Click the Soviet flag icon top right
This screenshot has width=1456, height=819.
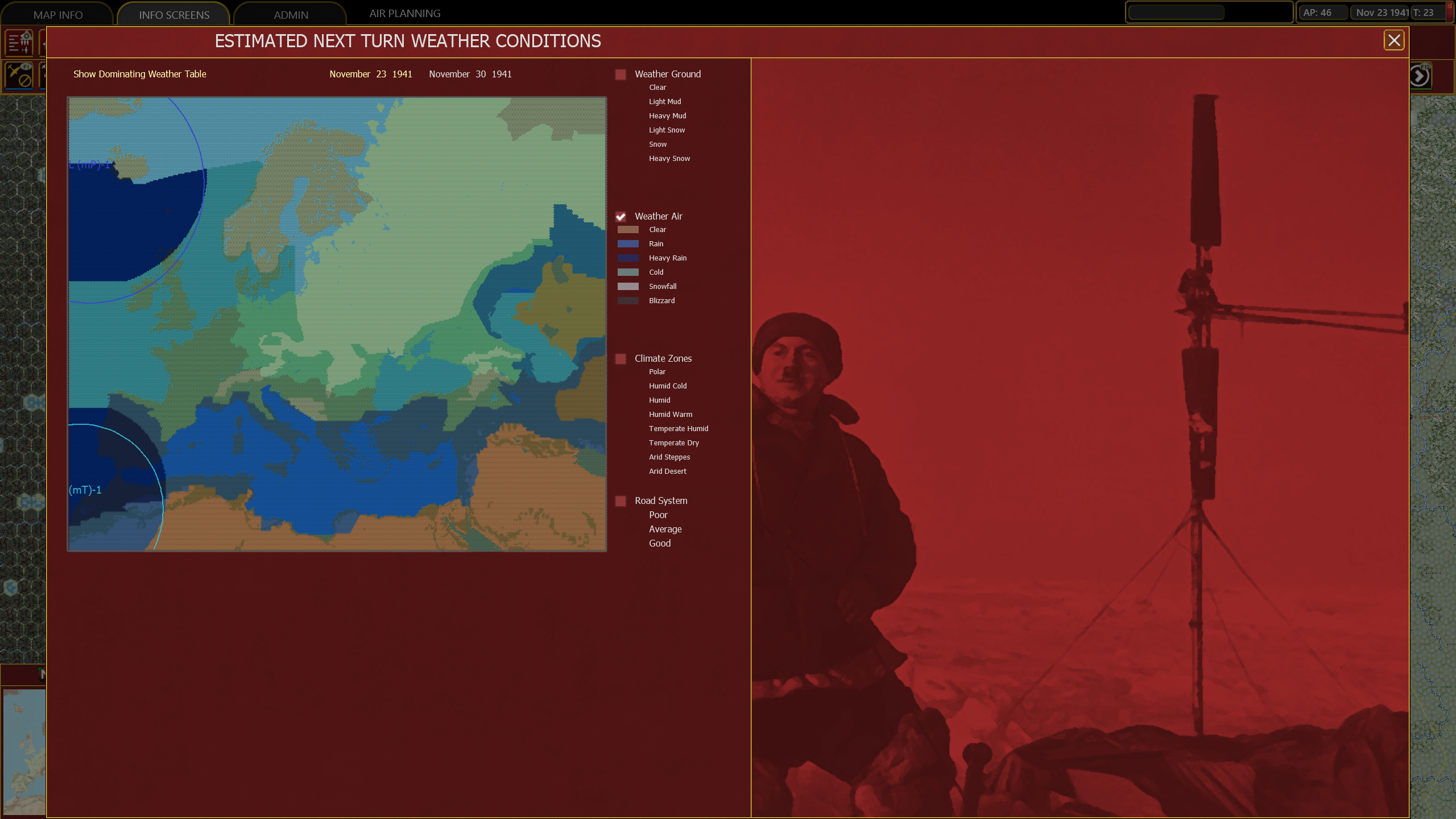[x=1451, y=13]
